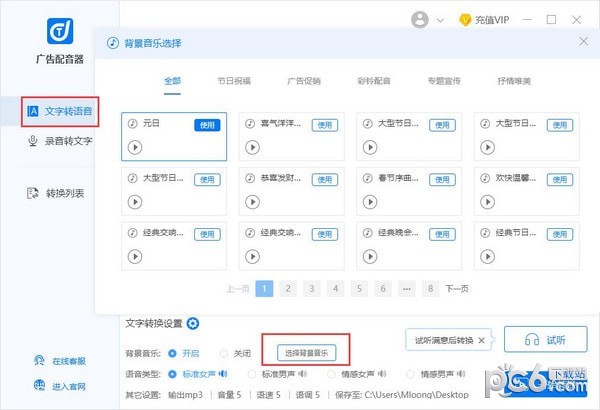The image size is (600, 410).
Task: Switch to the 抒情唯美 tab
Action: pyautogui.click(x=514, y=81)
